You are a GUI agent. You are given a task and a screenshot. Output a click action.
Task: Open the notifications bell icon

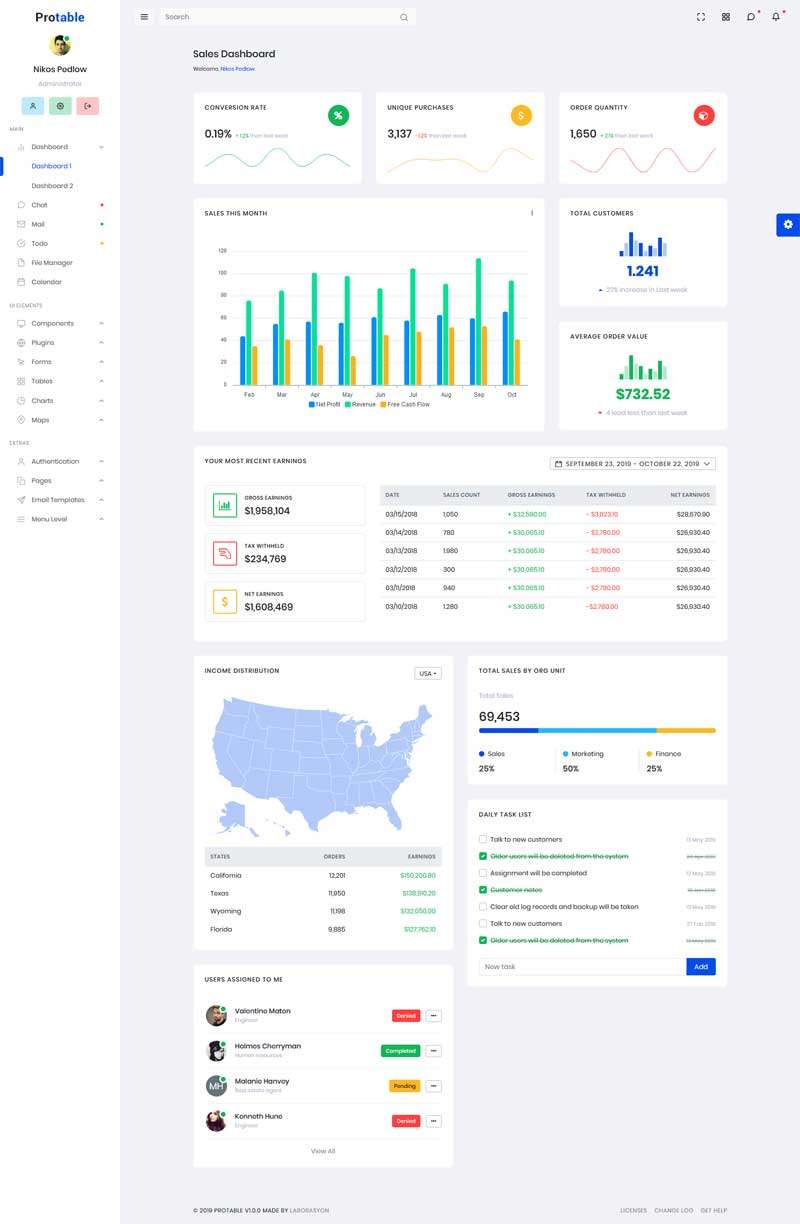(x=776, y=17)
